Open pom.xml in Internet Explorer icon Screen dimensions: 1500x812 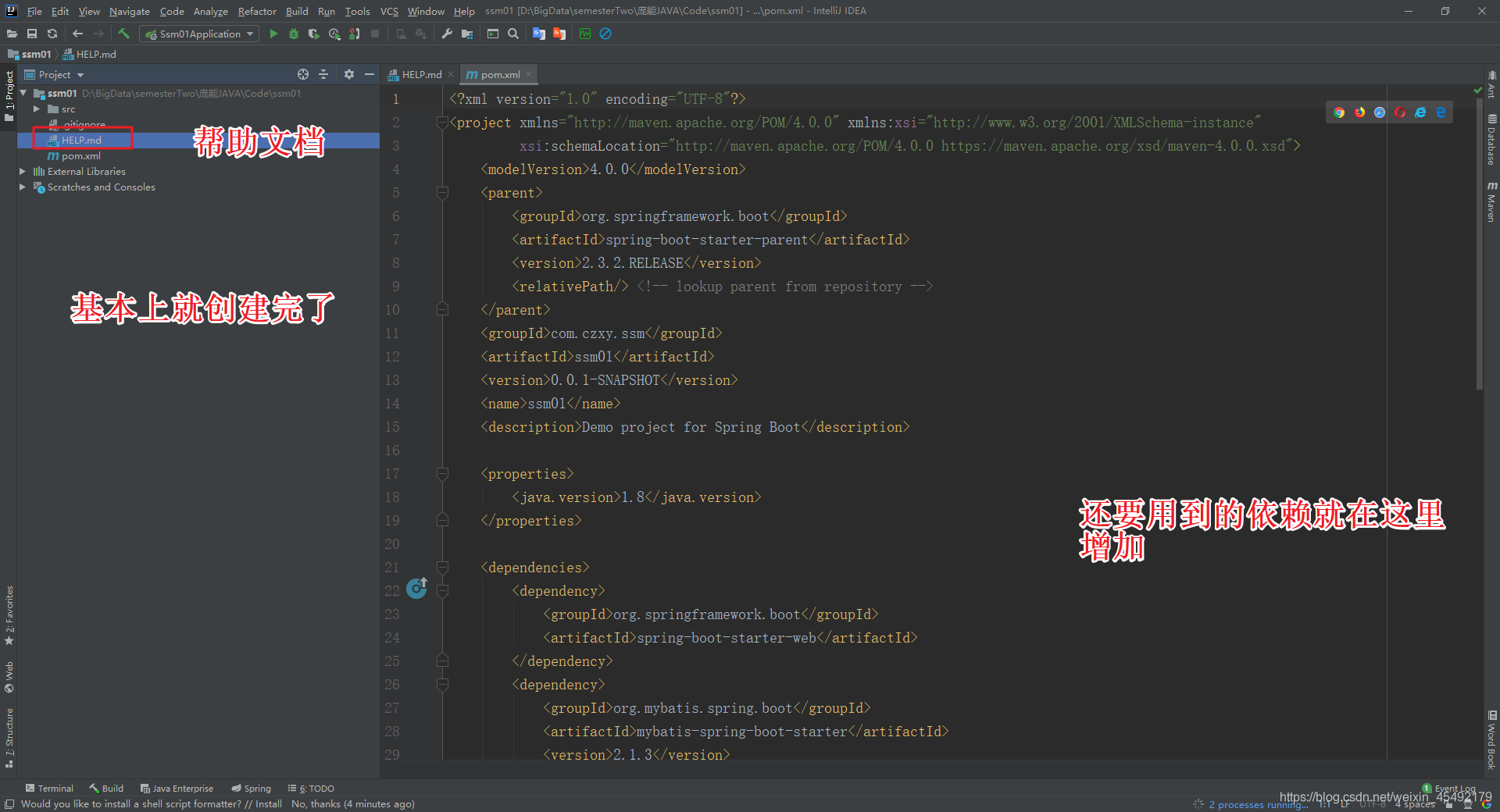coord(1420,112)
